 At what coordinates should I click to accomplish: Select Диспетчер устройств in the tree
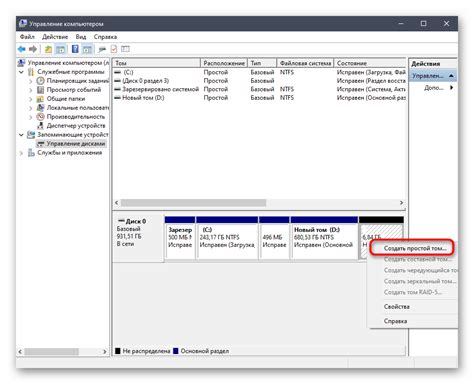click(x=76, y=126)
